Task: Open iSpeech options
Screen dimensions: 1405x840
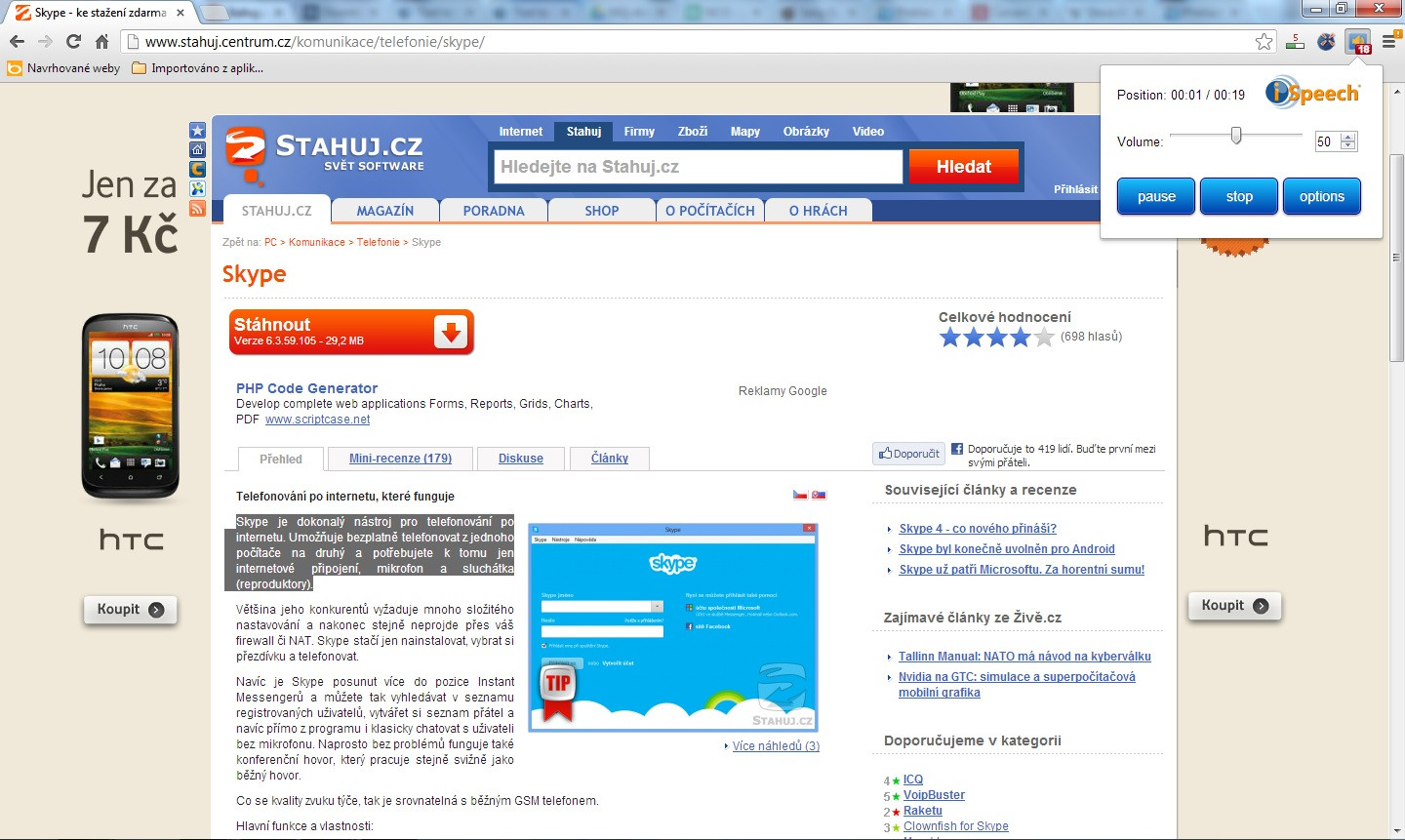Action: coord(1322,196)
